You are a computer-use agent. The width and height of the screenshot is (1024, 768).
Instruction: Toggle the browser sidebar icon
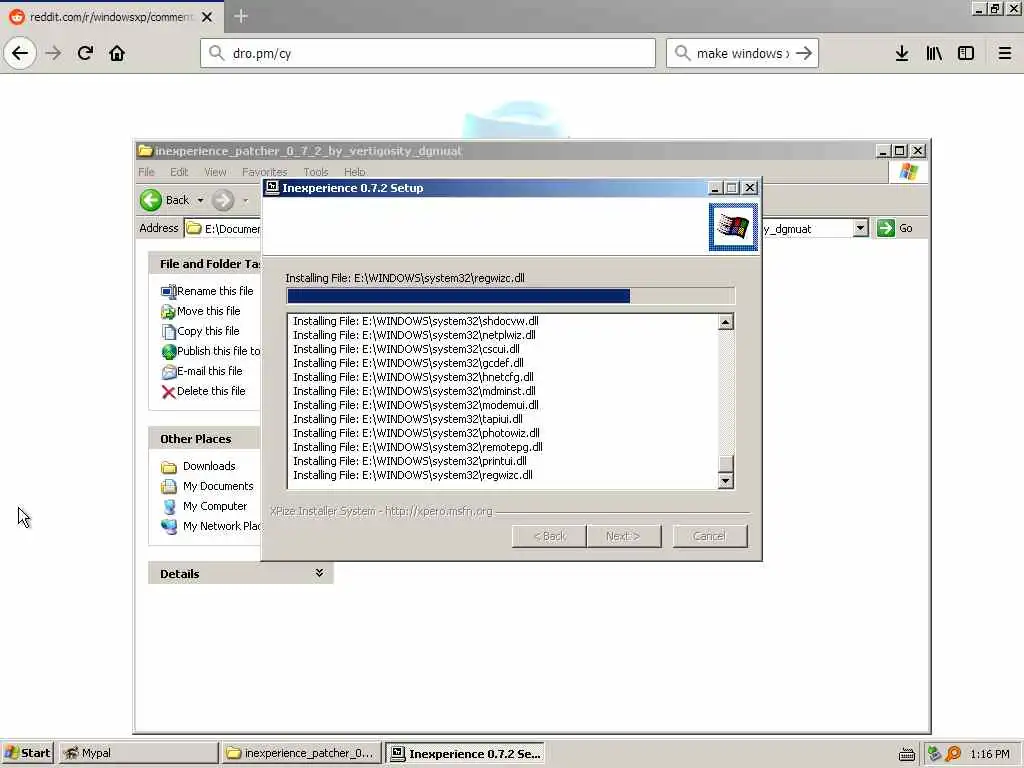point(966,53)
